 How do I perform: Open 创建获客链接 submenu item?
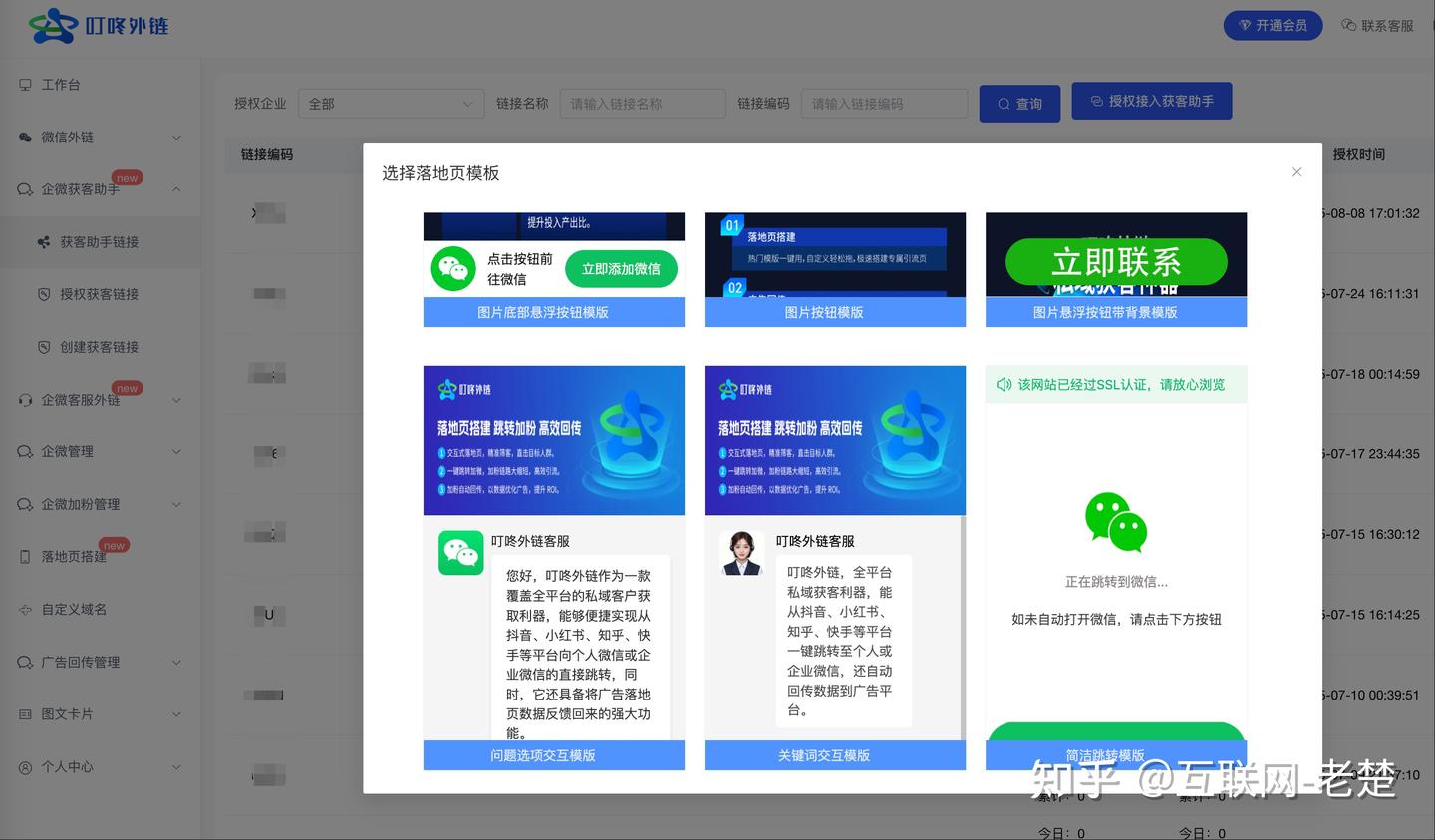click(x=100, y=347)
